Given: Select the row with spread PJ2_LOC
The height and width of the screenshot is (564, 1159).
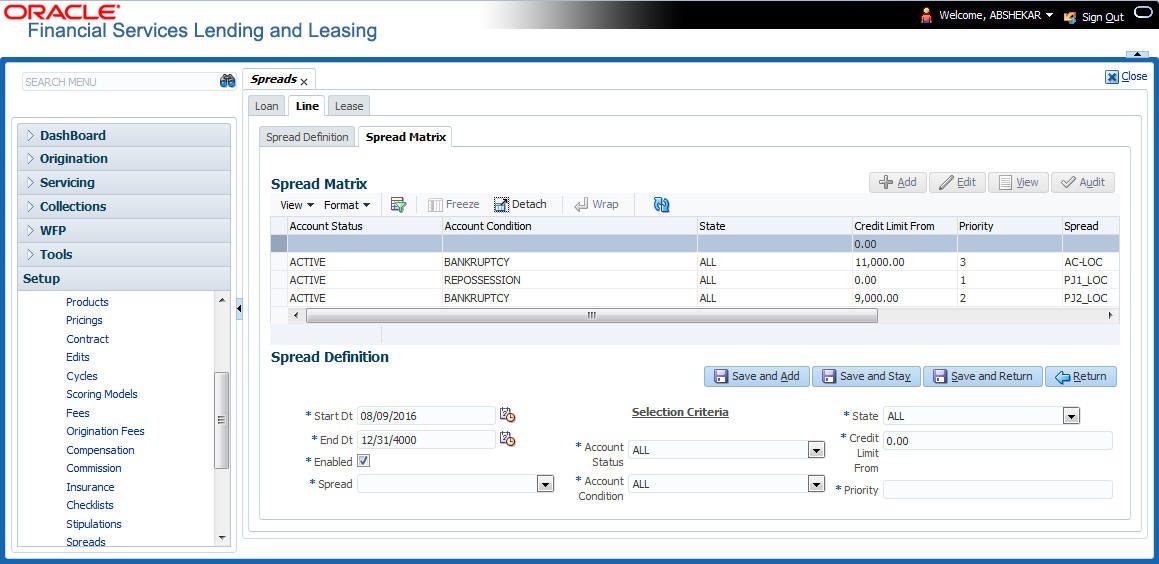Looking at the screenshot, I should coord(695,298).
